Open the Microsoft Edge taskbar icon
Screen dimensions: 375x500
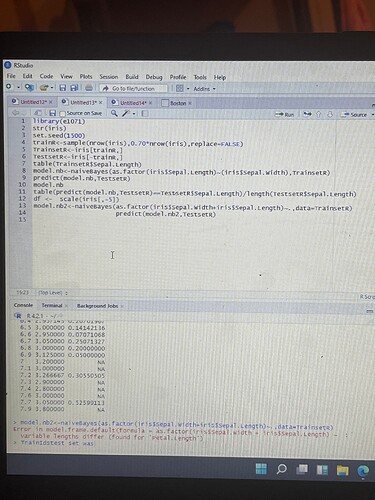pos(363,471)
